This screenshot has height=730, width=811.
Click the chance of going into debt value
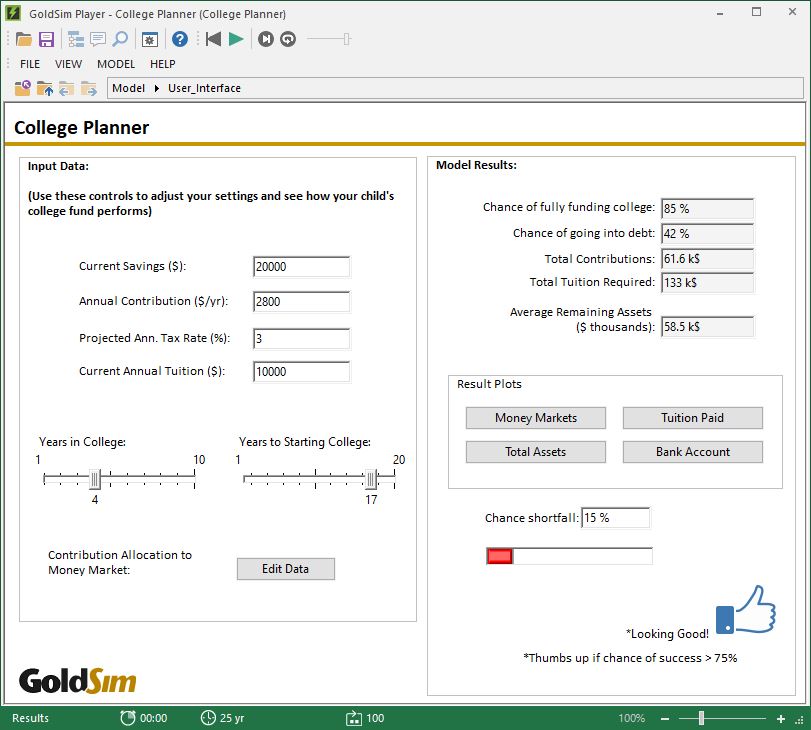pos(707,234)
